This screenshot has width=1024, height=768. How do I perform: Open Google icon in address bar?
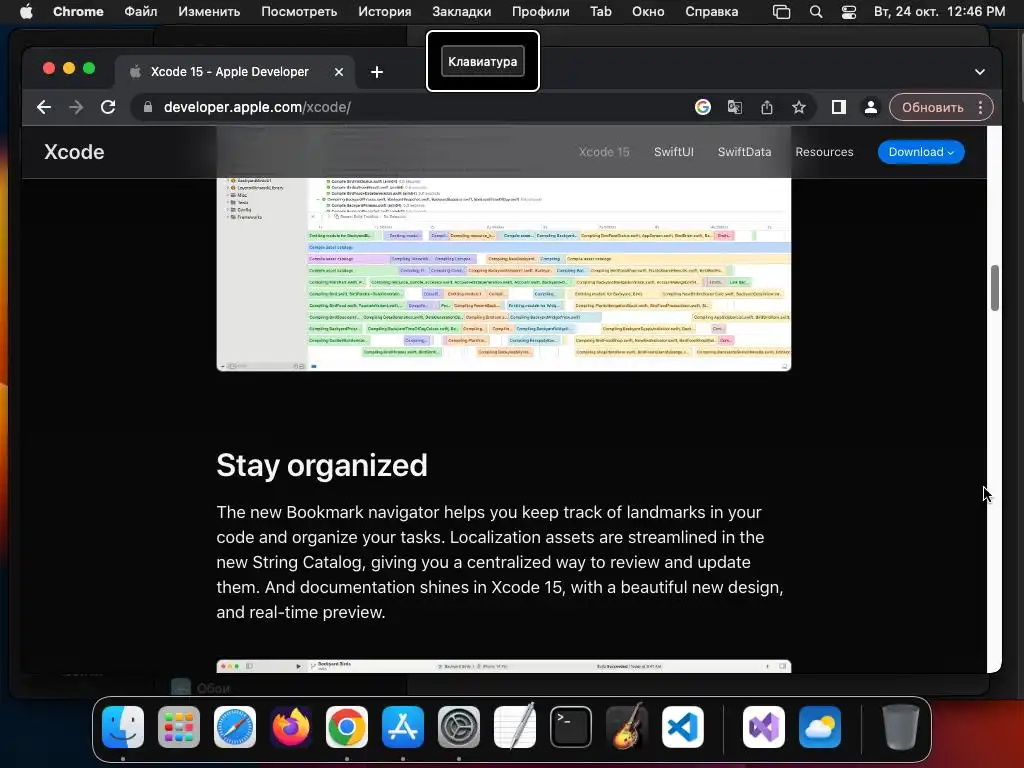point(703,107)
